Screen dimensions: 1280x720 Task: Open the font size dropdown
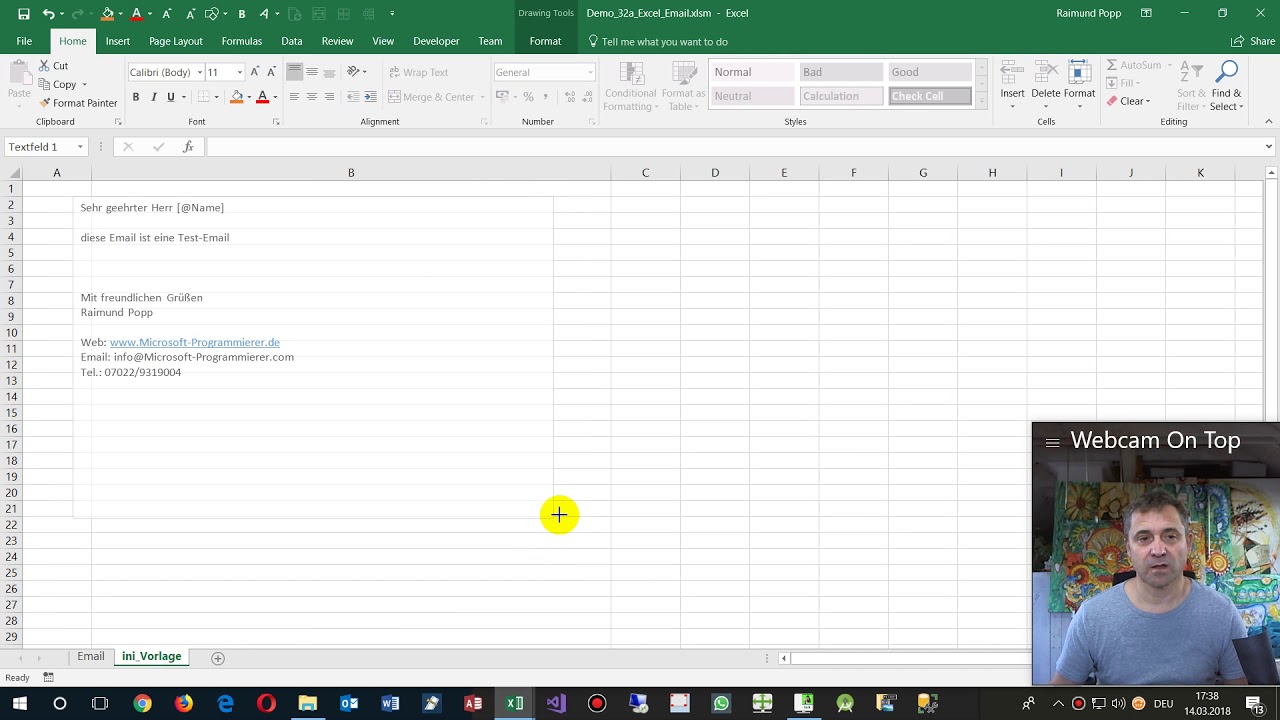coord(239,72)
